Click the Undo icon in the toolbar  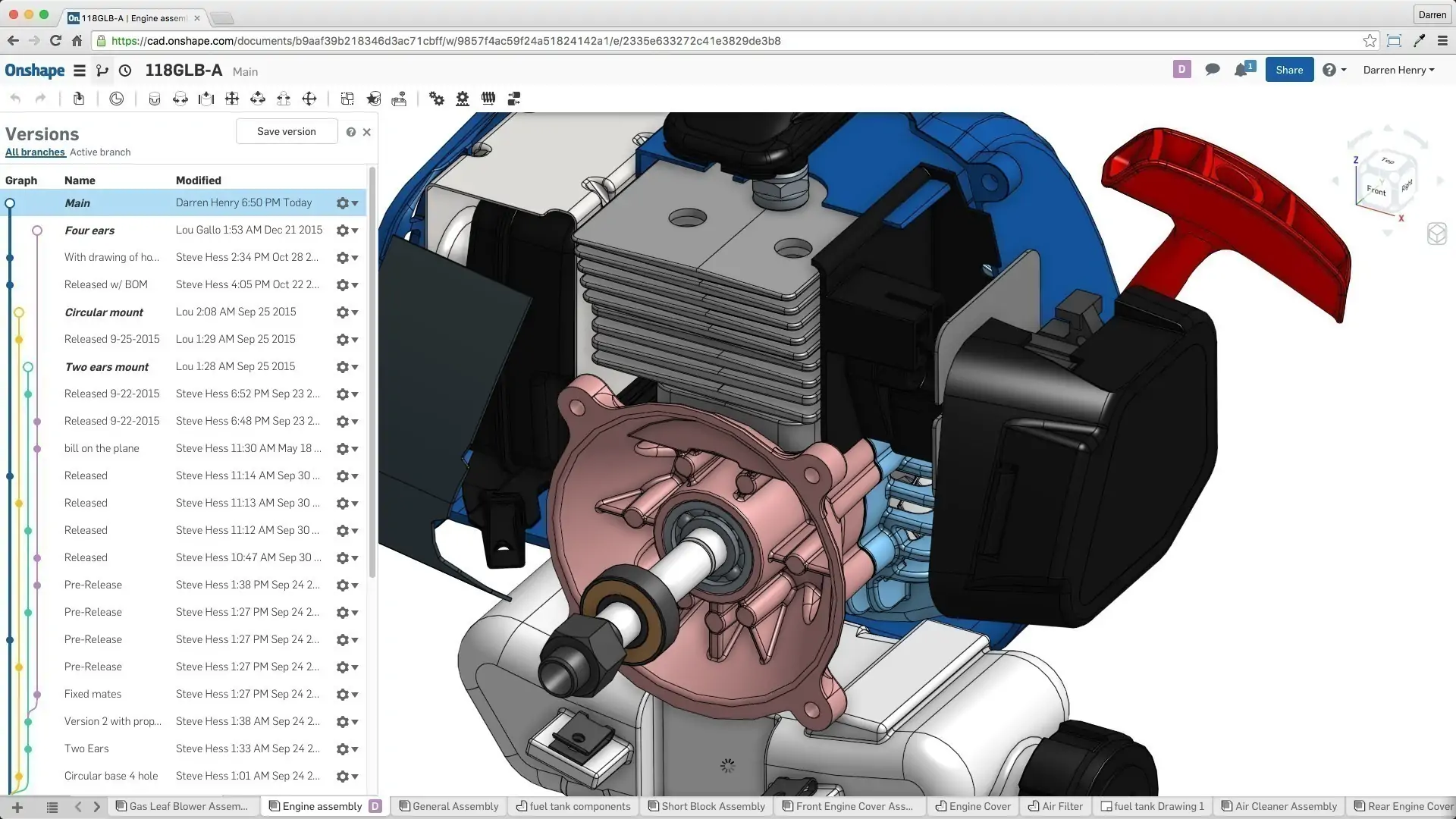(15, 99)
